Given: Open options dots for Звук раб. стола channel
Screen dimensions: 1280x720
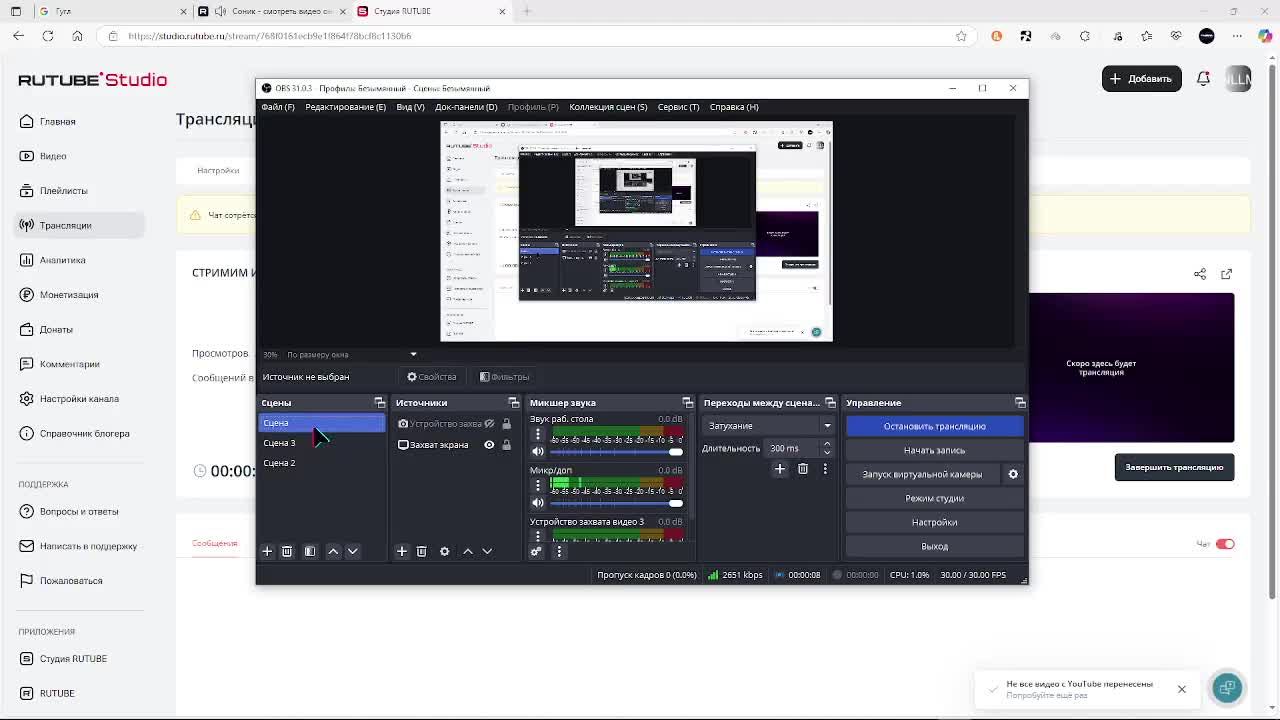Looking at the screenshot, I should pyautogui.click(x=537, y=434).
